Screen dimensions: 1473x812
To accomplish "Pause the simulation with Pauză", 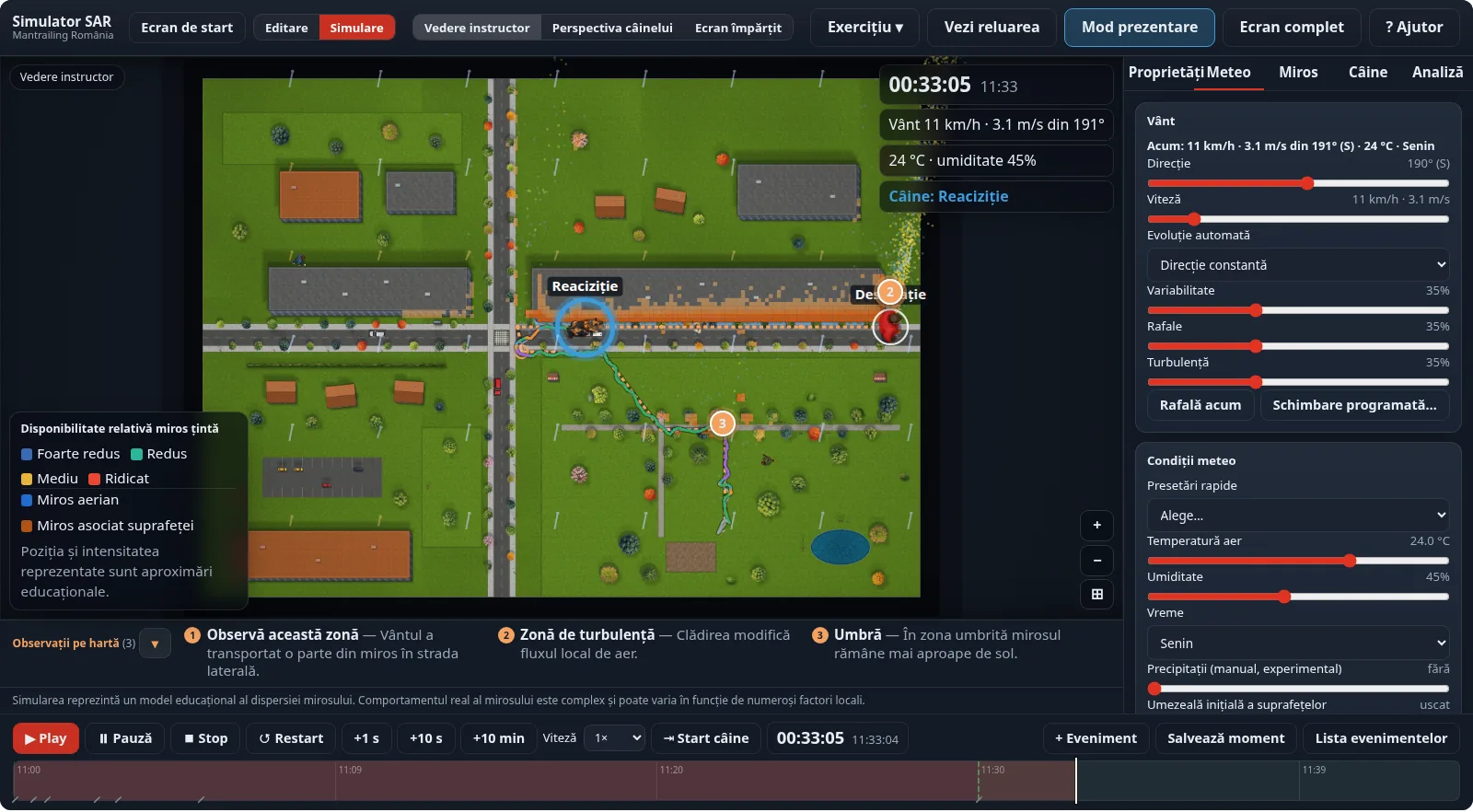I will (x=125, y=738).
